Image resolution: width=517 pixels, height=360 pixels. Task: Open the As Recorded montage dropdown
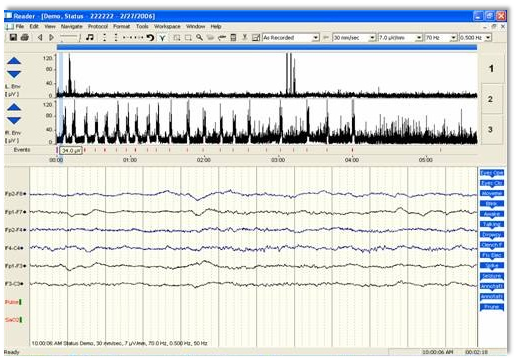pyautogui.click(x=291, y=38)
